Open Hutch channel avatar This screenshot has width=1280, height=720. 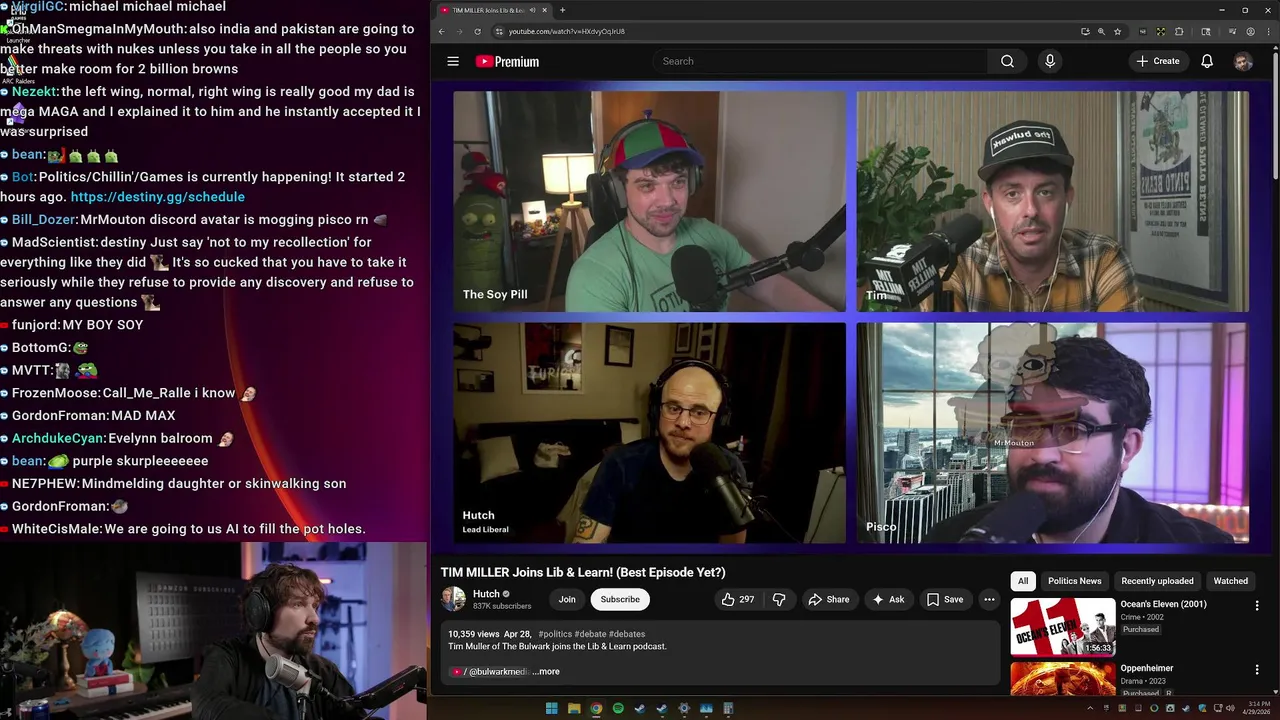[454, 599]
